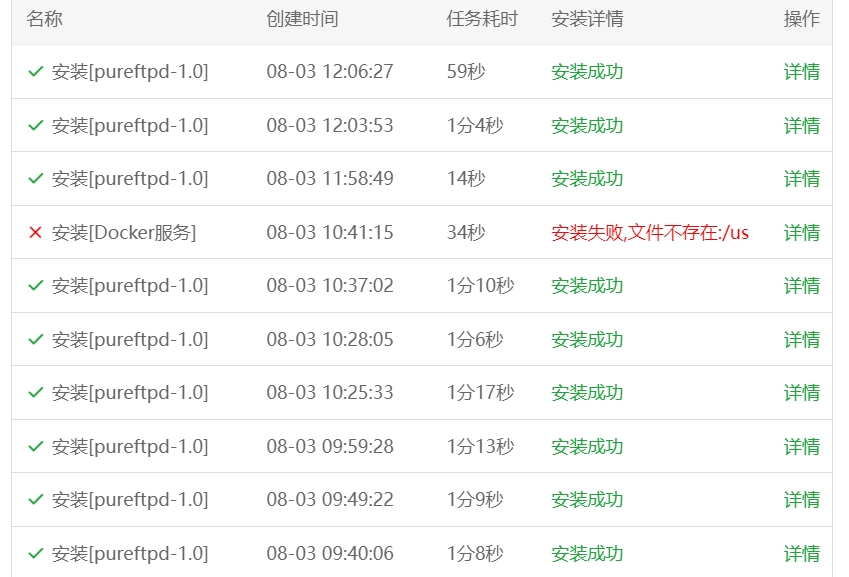Click the 08-03 11:58:49 timestamp

click(x=330, y=179)
